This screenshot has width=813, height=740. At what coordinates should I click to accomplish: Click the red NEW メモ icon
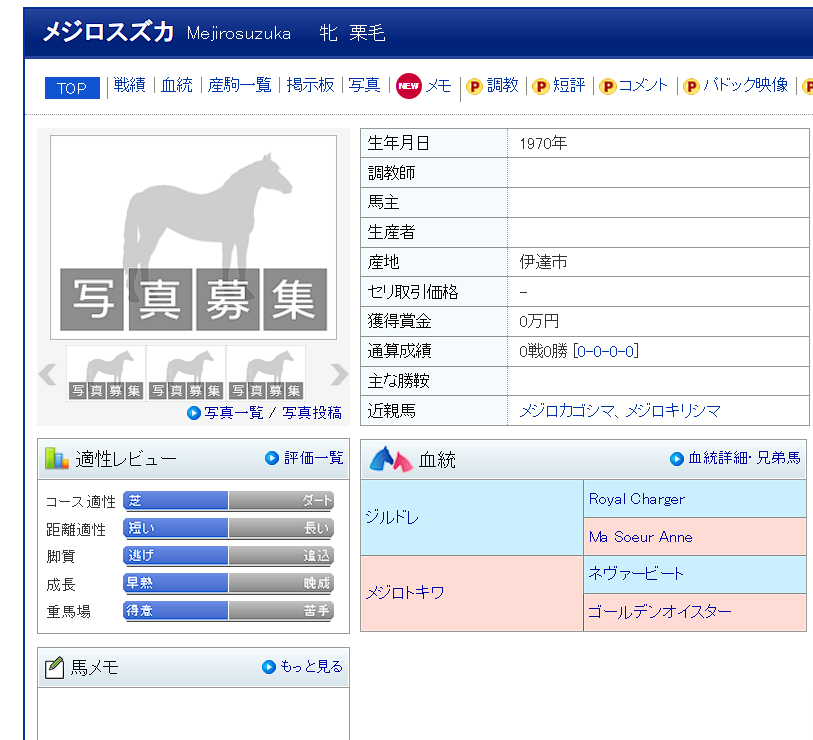point(408,86)
